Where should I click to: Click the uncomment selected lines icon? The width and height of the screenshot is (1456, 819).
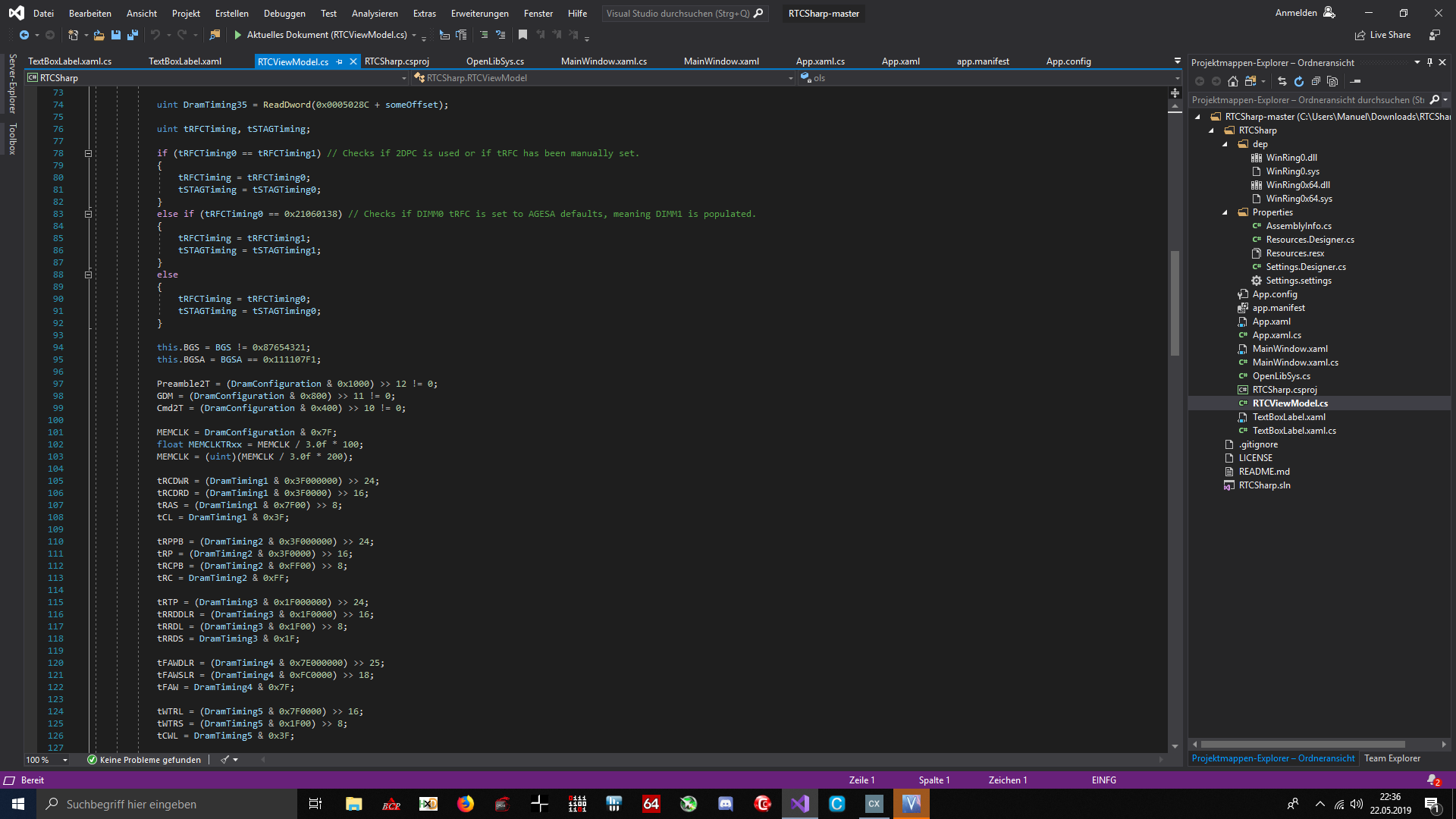click(x=500, y=35)
